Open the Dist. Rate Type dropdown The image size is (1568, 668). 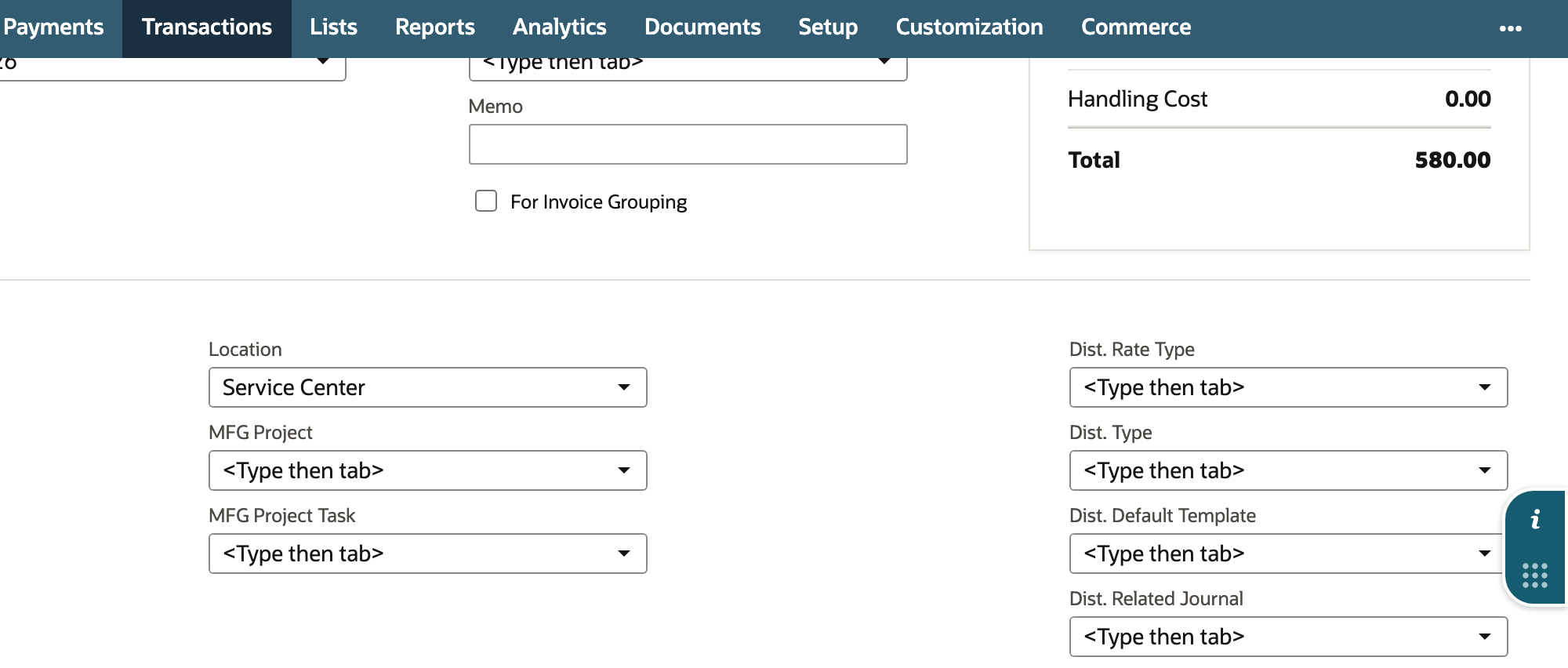coord(1288,387)
